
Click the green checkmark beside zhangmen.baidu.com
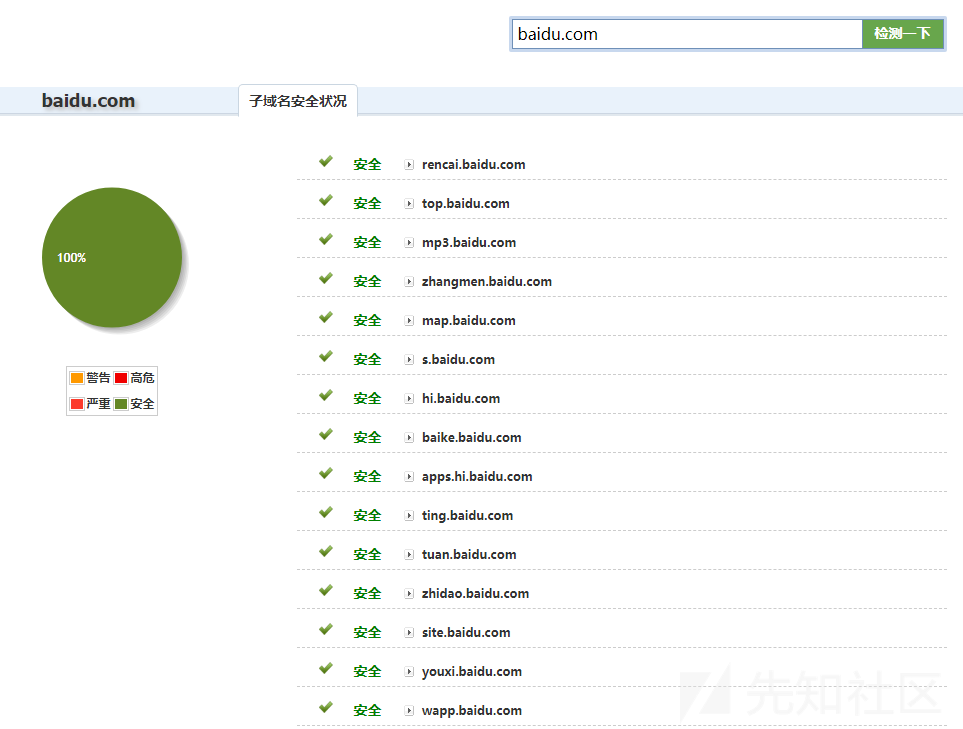(x=326, y=278)
